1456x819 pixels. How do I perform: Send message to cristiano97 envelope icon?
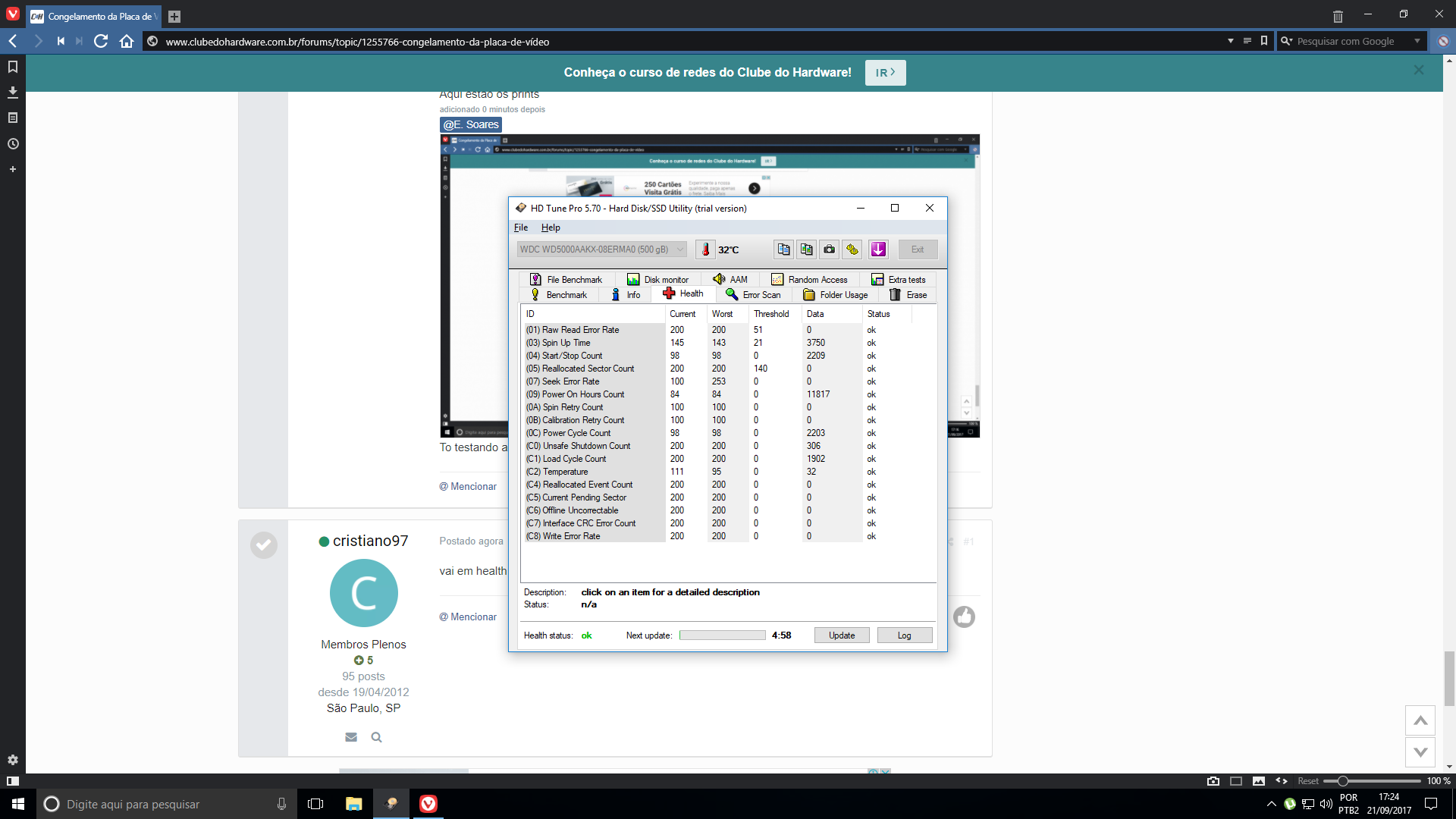coord(351,737)
